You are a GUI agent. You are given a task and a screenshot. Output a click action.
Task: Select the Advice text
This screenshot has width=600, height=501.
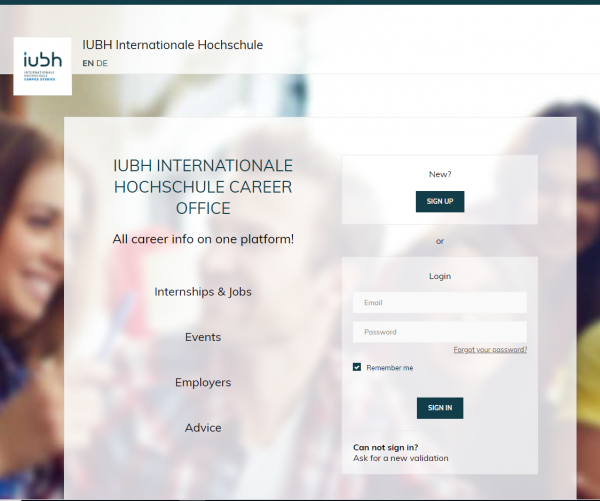(x=203, y=428)
